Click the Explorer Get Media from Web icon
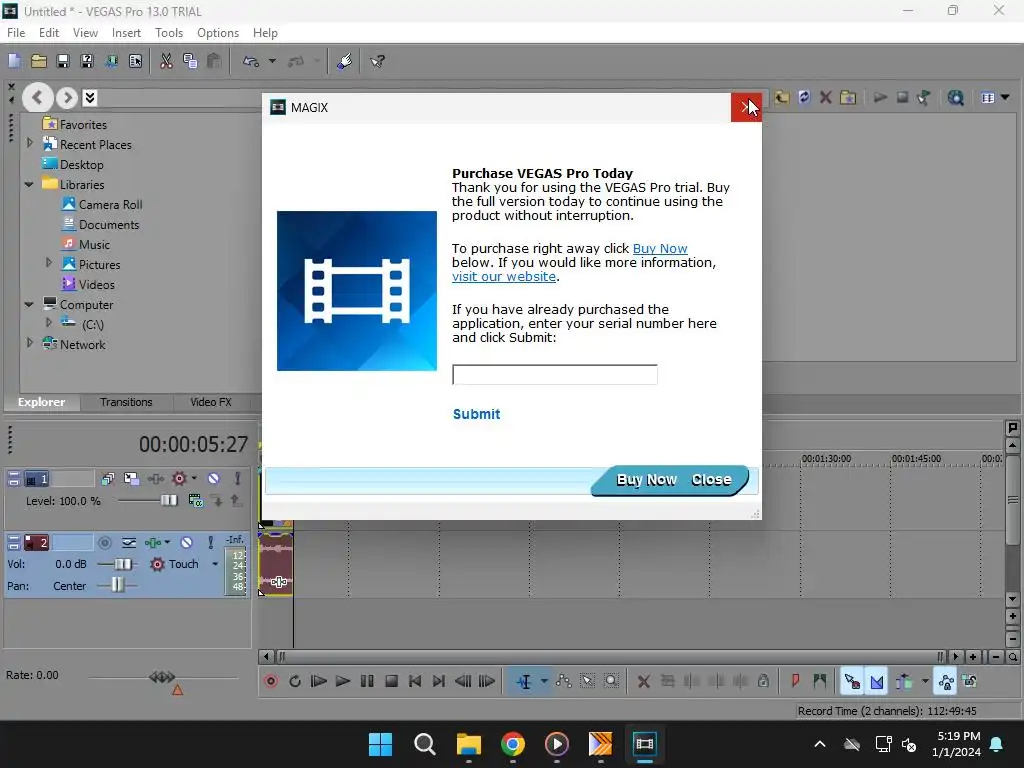The height and width of the screenshot is (768, 1024). pos(955,97)
